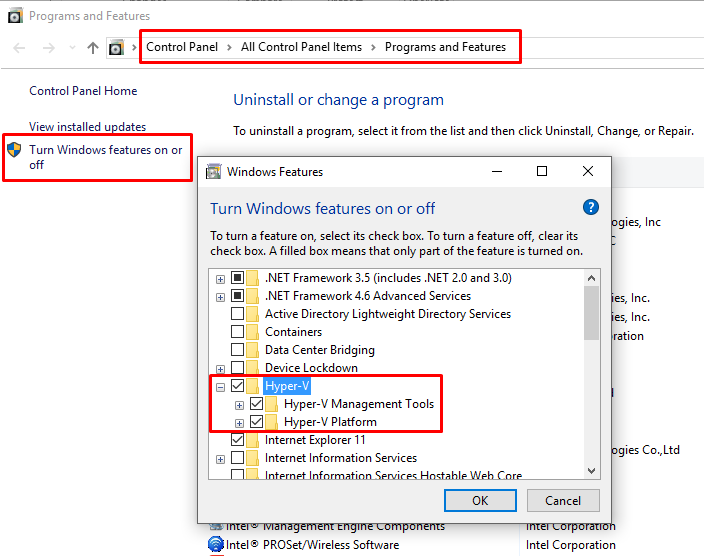Expand Device Lockdown tree node
This screenshot has height=556, width=704.
(x=220, y=369)
